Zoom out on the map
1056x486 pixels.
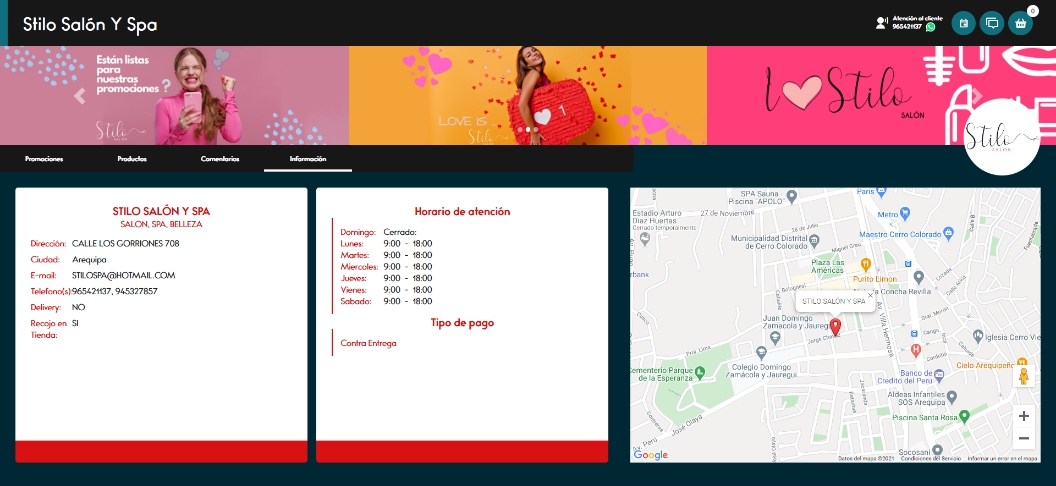(x=1024, y=439)
